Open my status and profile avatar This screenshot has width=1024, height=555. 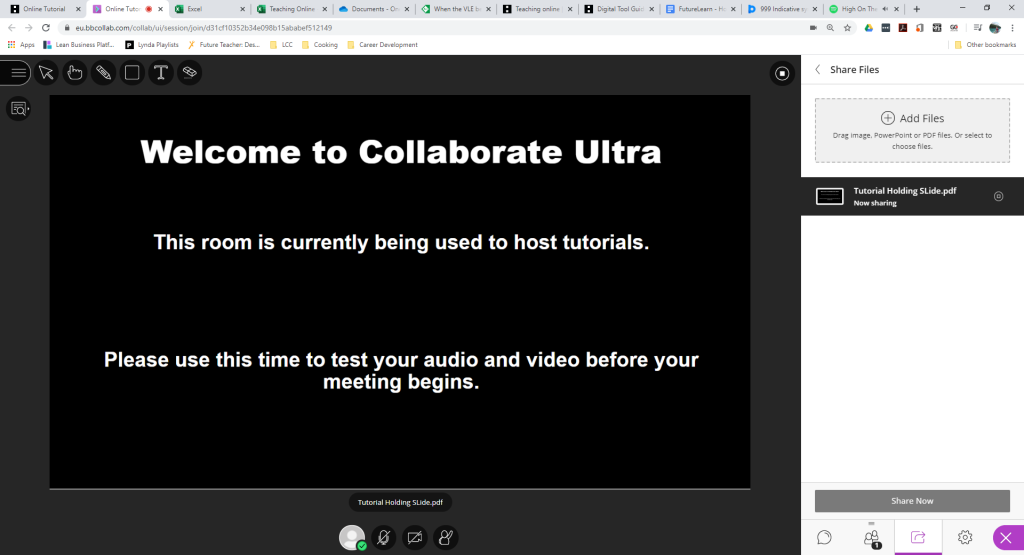352,537
